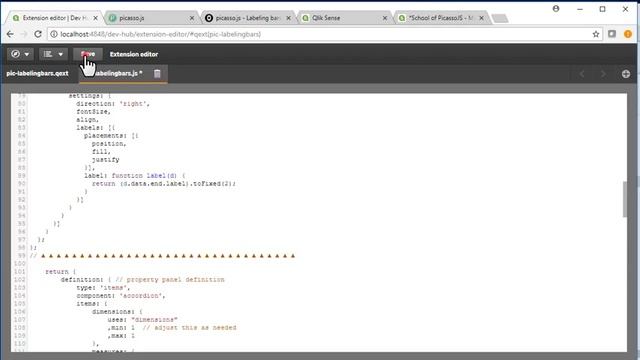This screenshot has width=640, height=360.
Task: Close the Labeling bars browser tab
Action: pos(289,18)
